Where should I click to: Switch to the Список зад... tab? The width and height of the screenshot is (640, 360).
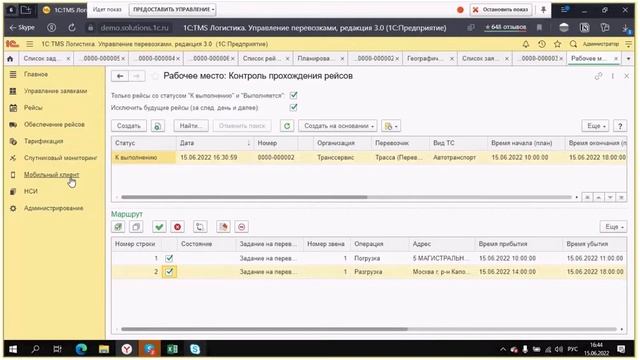point(40,59)
